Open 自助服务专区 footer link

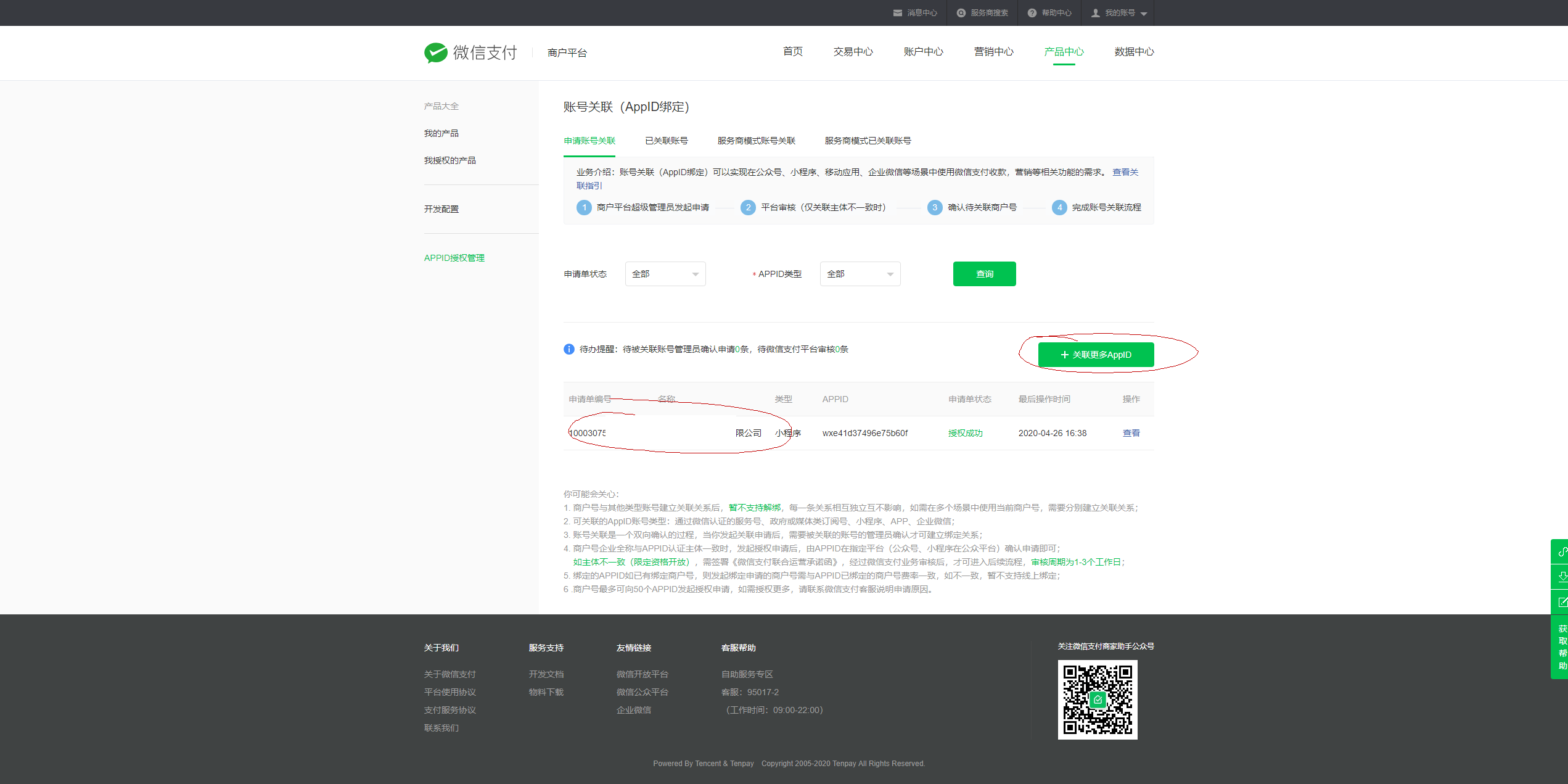click(x=747, y=674)
